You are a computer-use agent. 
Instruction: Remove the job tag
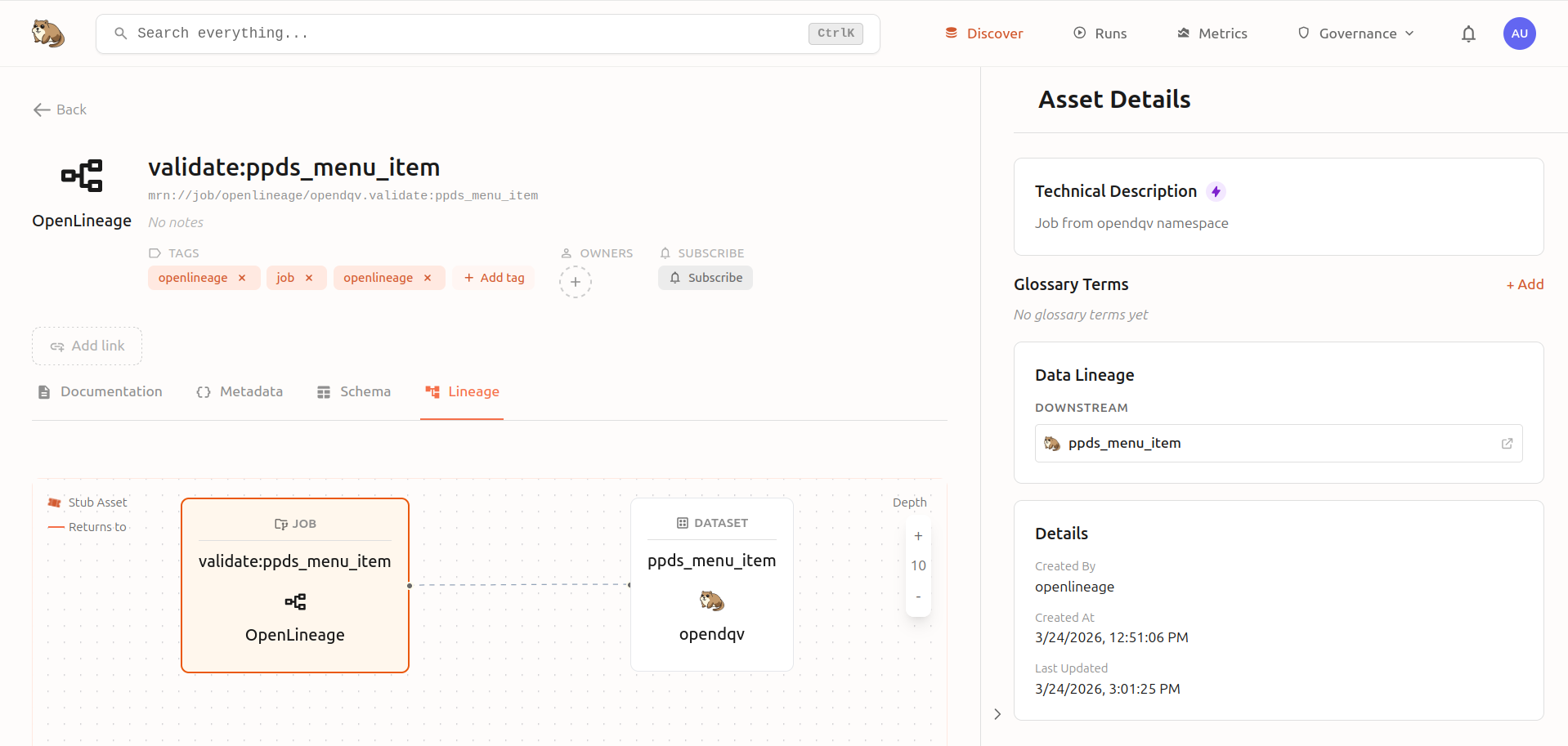[x=309, y=278]
